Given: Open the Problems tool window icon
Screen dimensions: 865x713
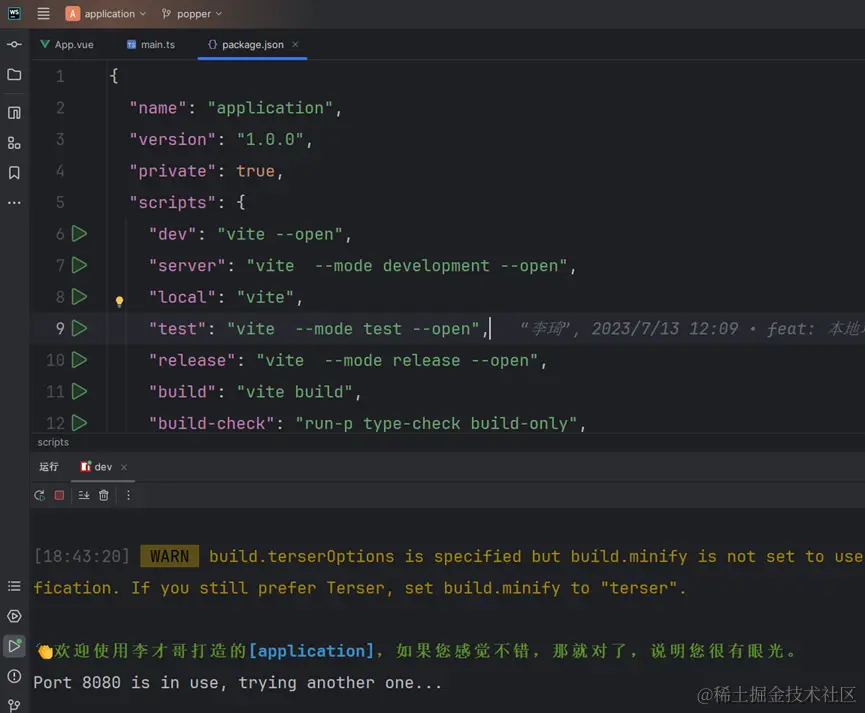Looking at the screenshot, I should tap(14, 676).
